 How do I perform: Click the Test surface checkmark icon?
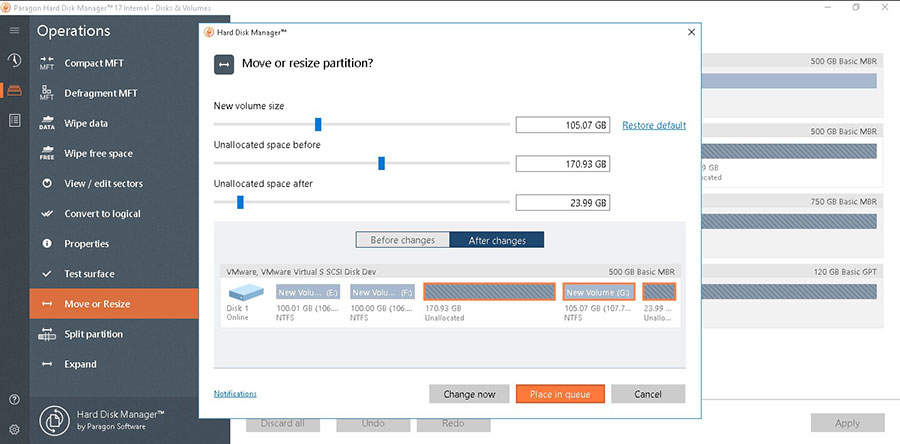point(47,274)
